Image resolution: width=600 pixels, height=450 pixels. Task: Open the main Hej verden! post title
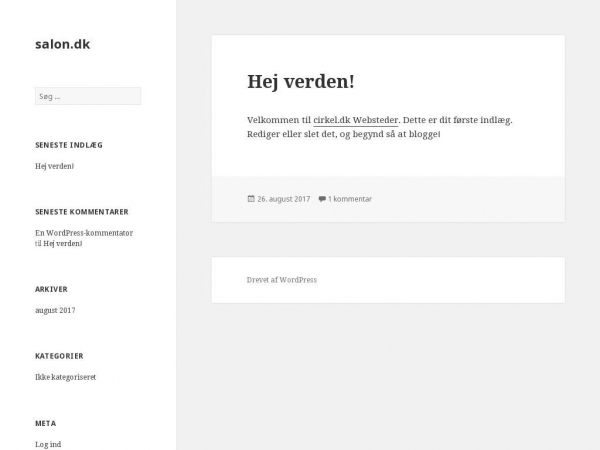pos(301,81)
